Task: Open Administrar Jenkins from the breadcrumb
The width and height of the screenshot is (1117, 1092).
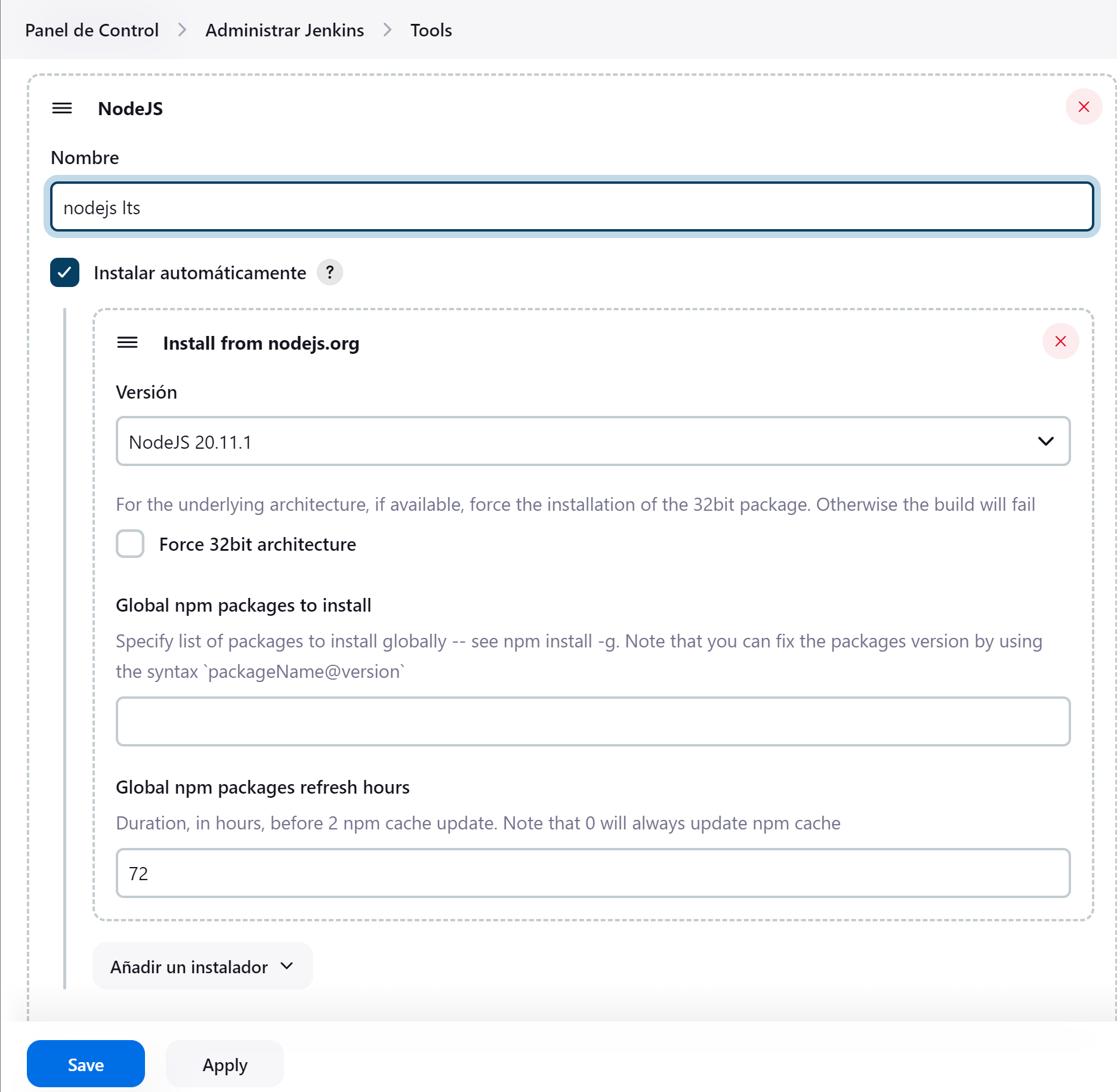Action: (x=285, y=30)
